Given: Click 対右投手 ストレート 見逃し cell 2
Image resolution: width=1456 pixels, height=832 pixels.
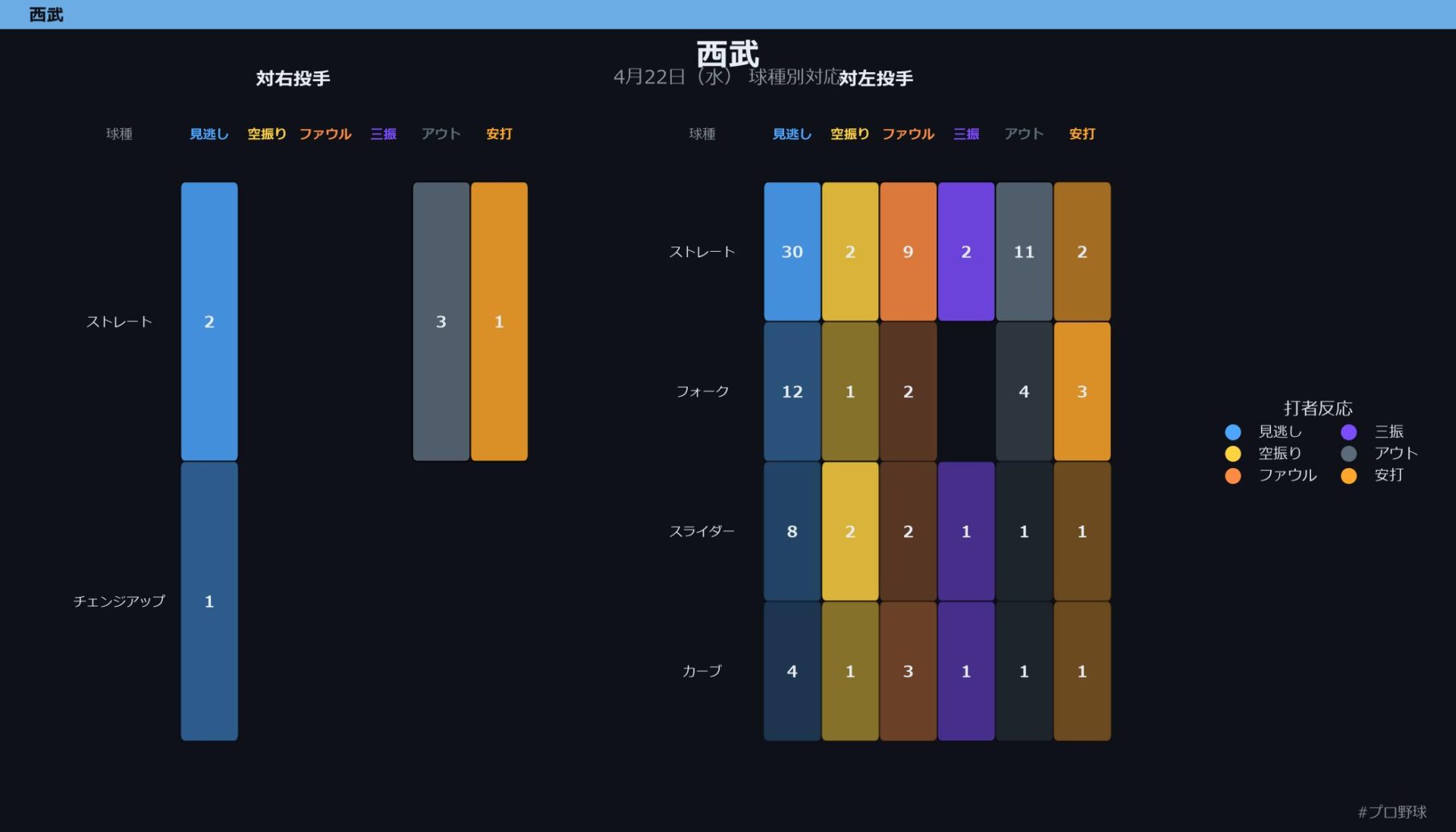Looking at the screenshot, I should [209, 322].
